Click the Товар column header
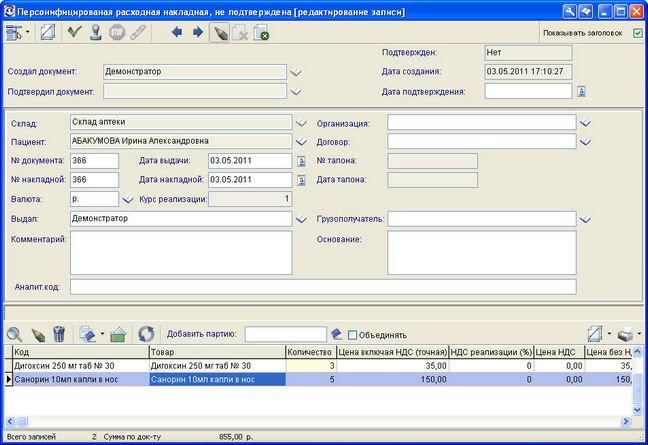Image resolution: width=648 pixels, height=445 pixels. tap(217, 352)
